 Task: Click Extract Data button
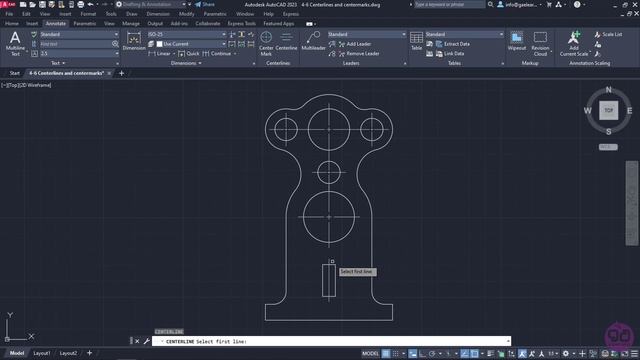(x=453, y=44)
